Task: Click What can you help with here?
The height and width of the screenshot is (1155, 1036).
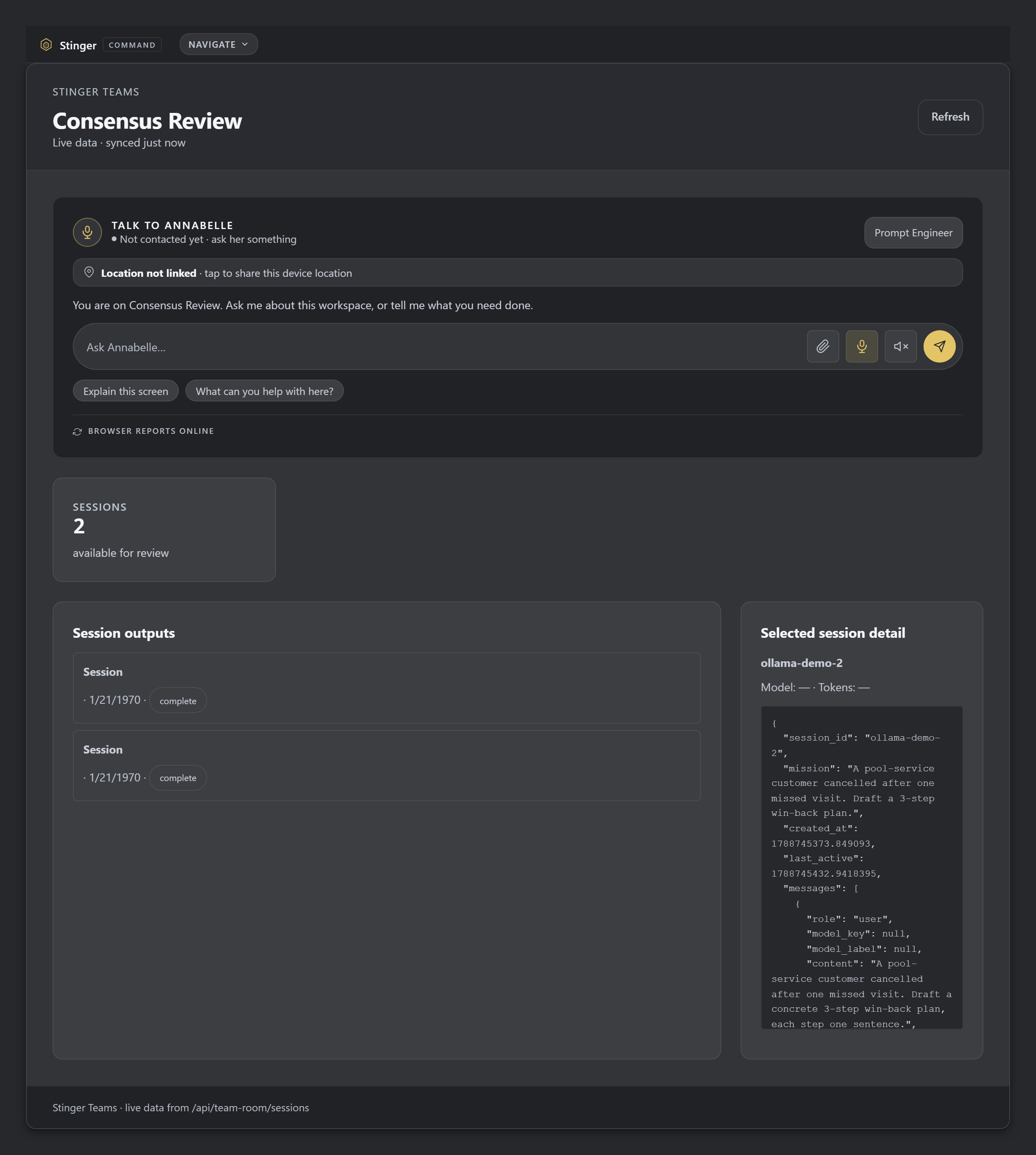Action: 265,391
